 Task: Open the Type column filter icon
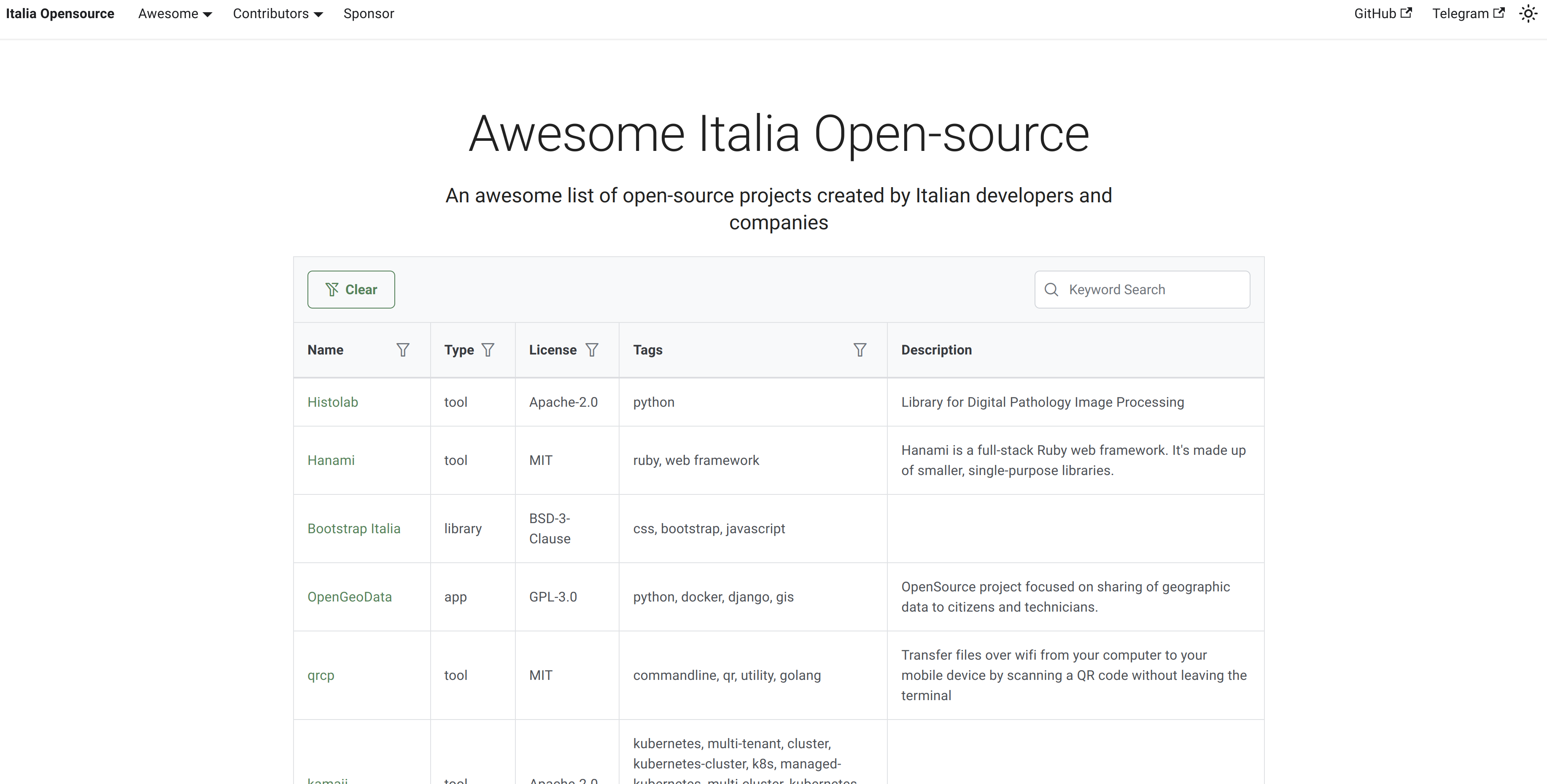click(x=488, y=350)
